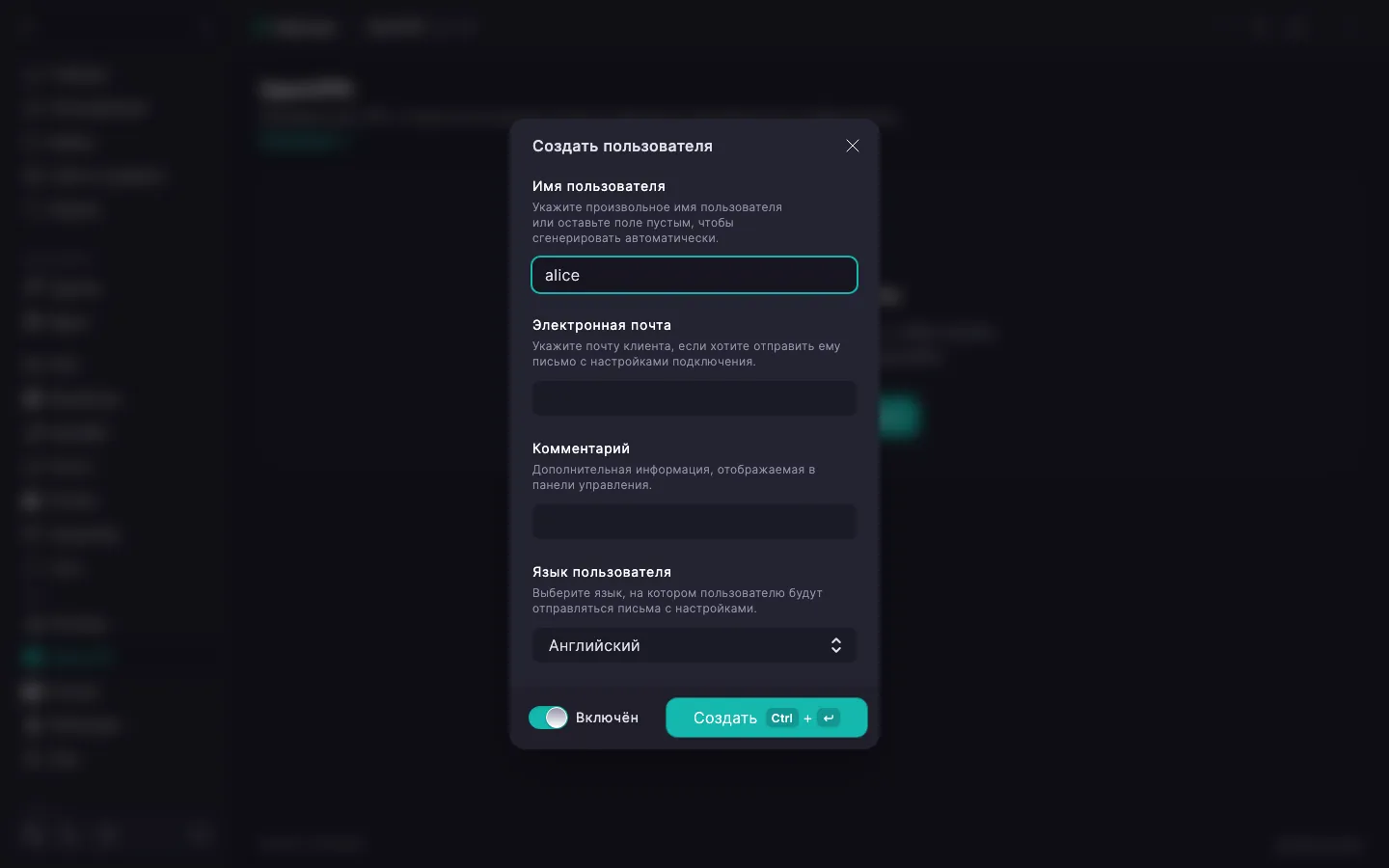Screen dimensions: 1389x868
Task: Click the username field containing alice
Action: 694,275
